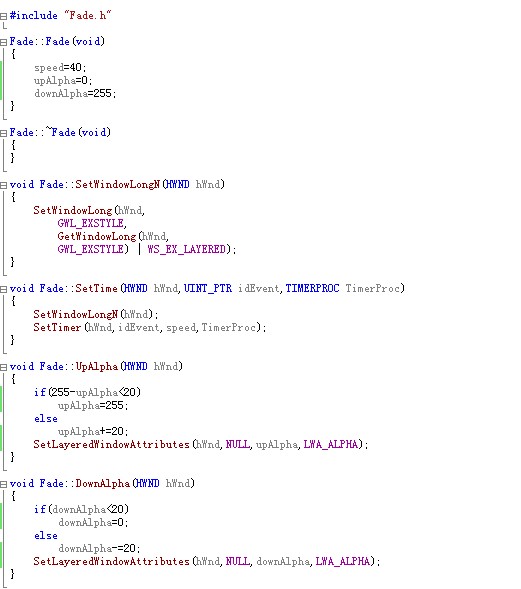Click SetLayeredWindowAttributes in the DownAlpha function
The height and width of the screenshot is (589, 521).
click(111, 561)
